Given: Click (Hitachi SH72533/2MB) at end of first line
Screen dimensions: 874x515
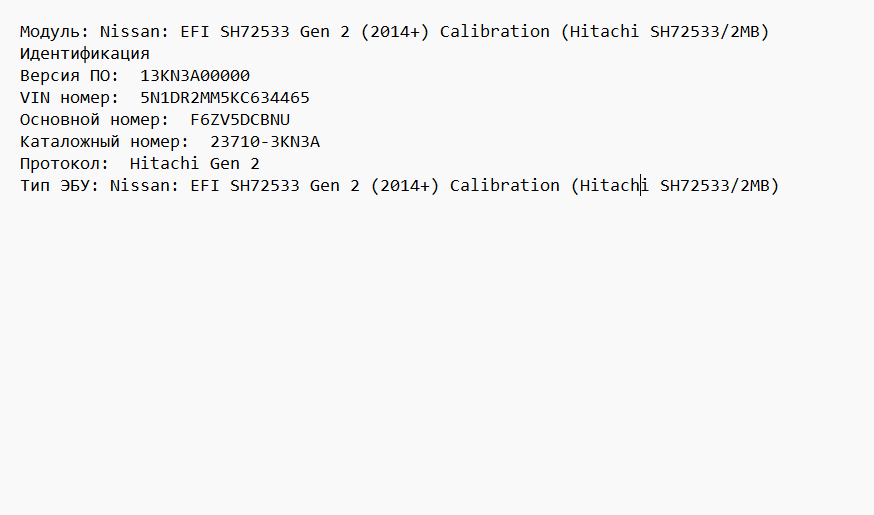Looking at the screenshot, I should (x=665, y=32).
